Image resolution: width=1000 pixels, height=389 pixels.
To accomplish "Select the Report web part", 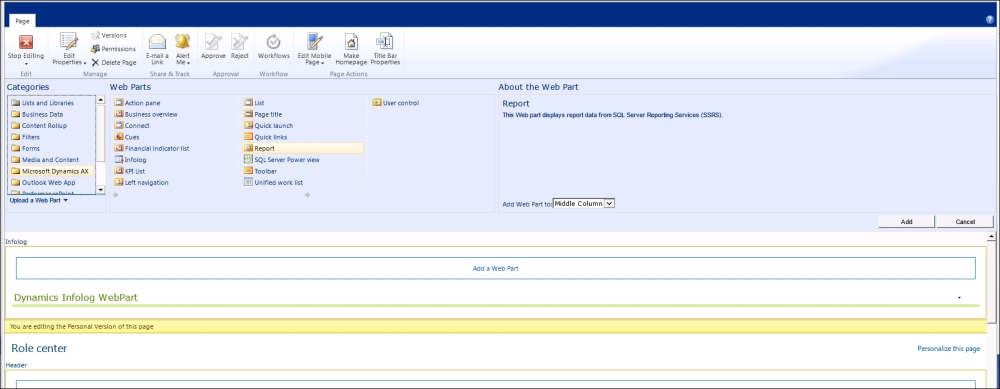I will click(x=303, y=149).
